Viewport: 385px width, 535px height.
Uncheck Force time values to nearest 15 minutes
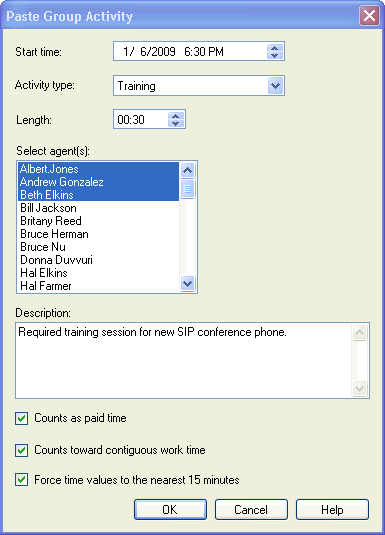pos(22,480)
